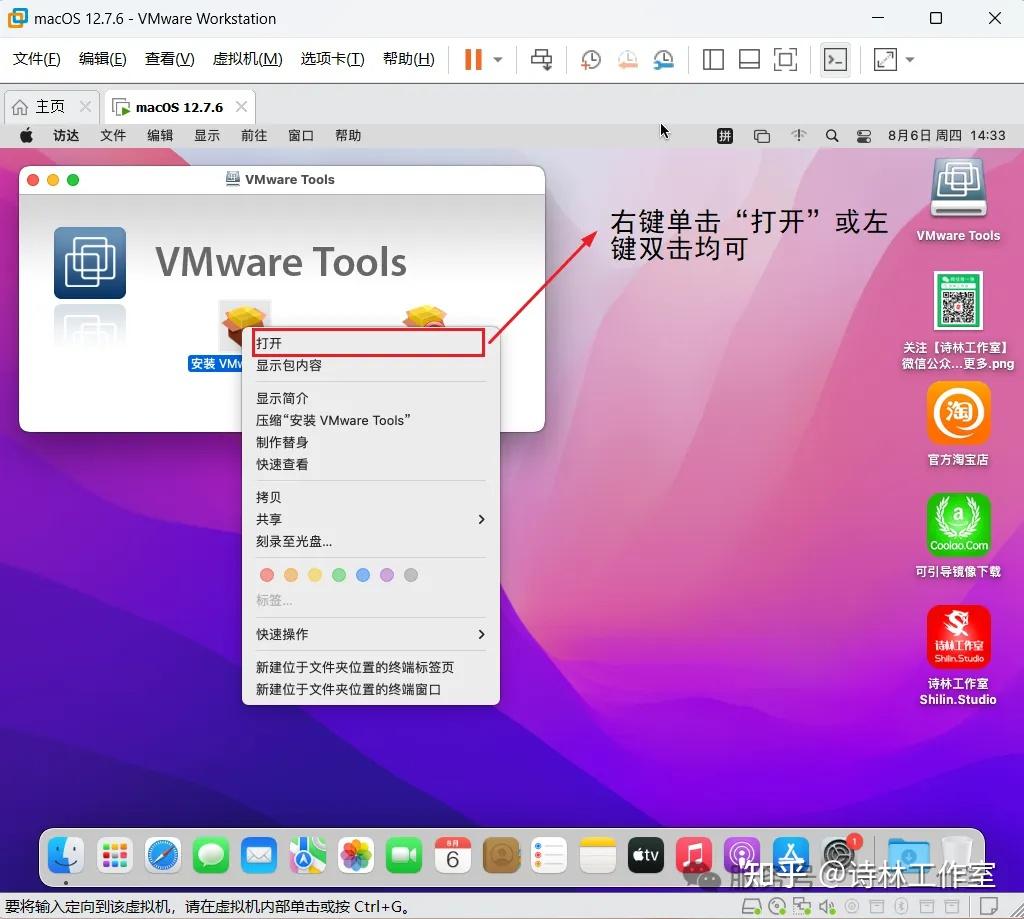Image resolution: width=1024 pixels, height=919 pixels.
Task: Open the console view button
Action: [x=835, y=59]
